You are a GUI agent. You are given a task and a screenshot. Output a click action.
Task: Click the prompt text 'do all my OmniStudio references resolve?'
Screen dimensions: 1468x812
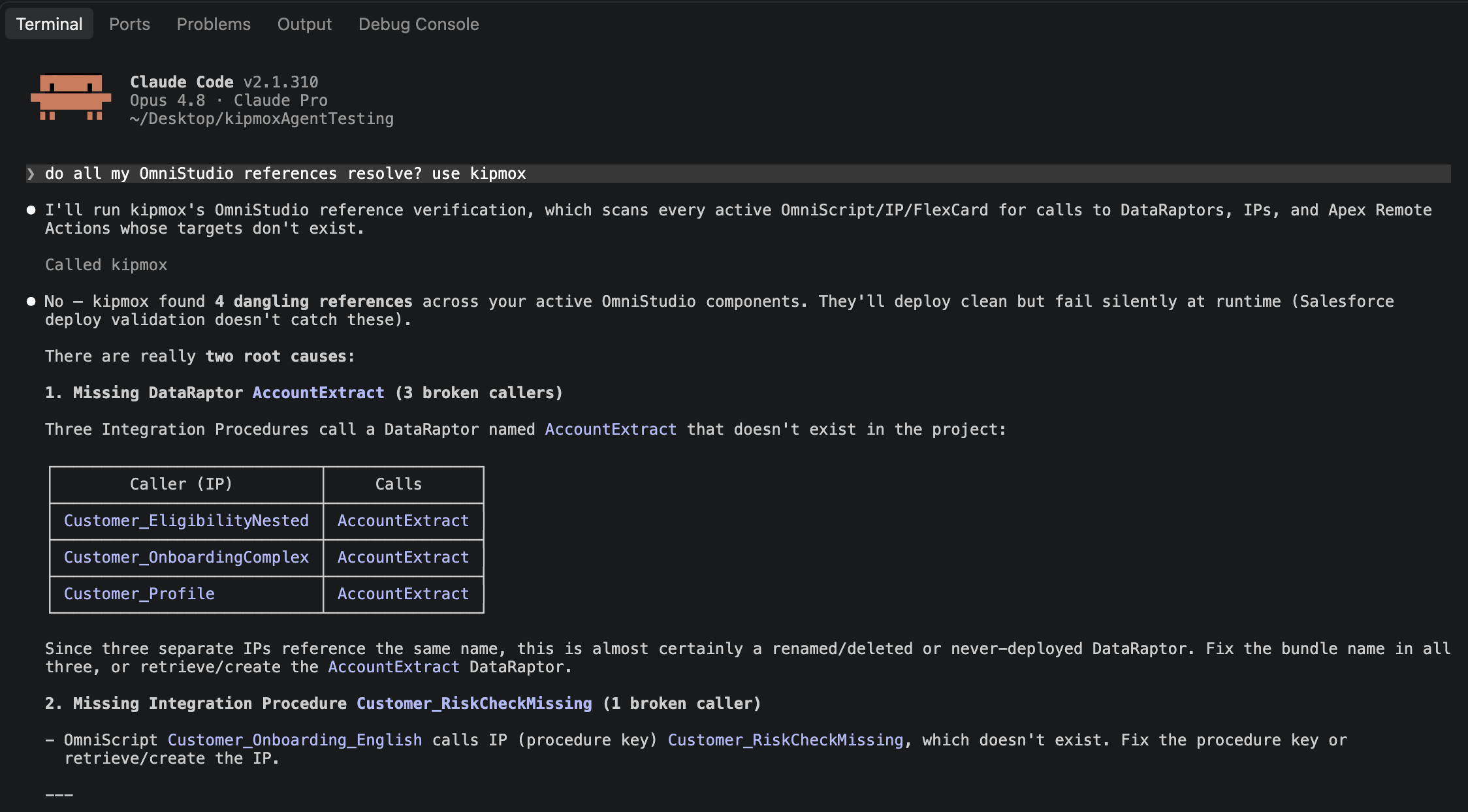[233, 174]
